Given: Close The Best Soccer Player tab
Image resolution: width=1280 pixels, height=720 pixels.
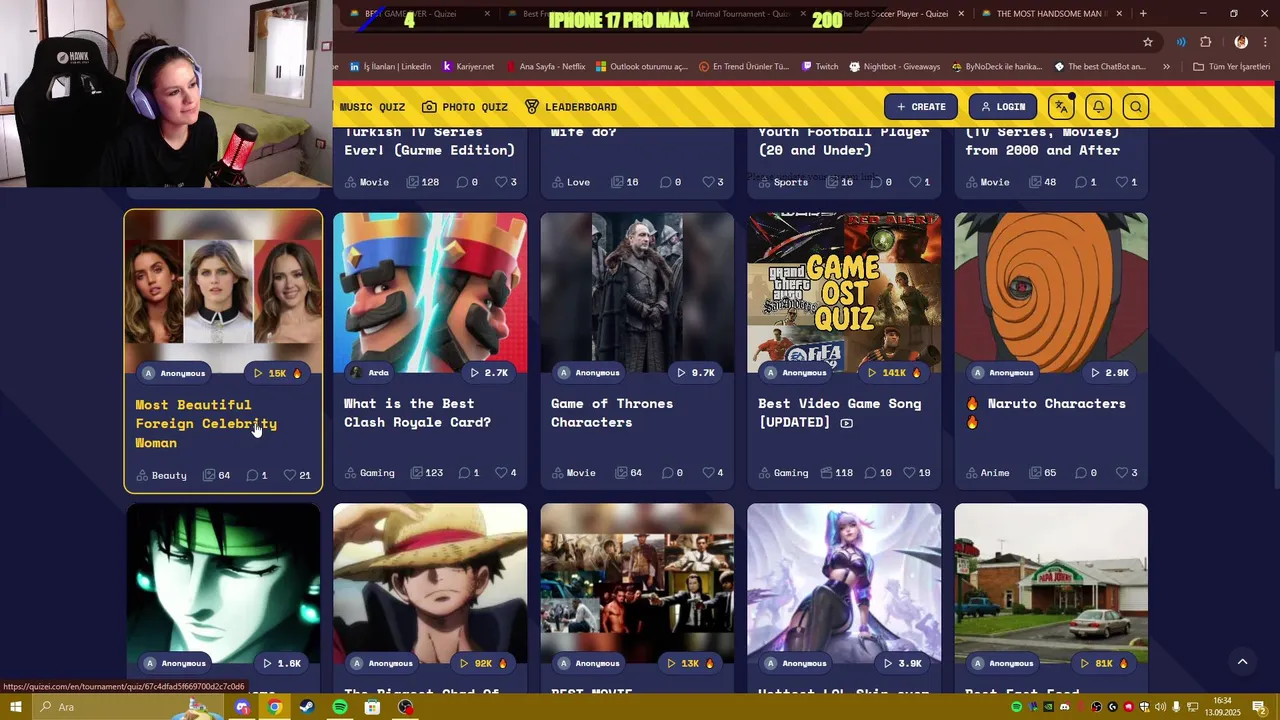Looking at the screenshot, I should [x=962, y=14].
